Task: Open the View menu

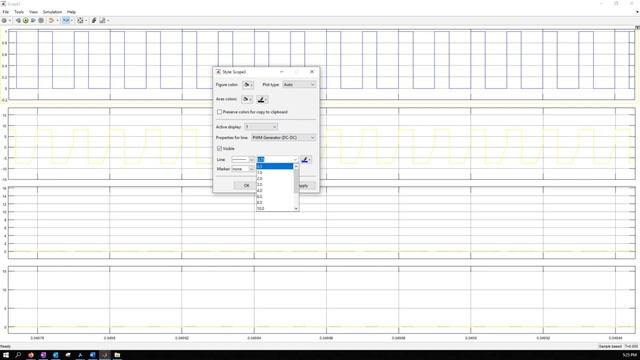Action: (33, 12)
